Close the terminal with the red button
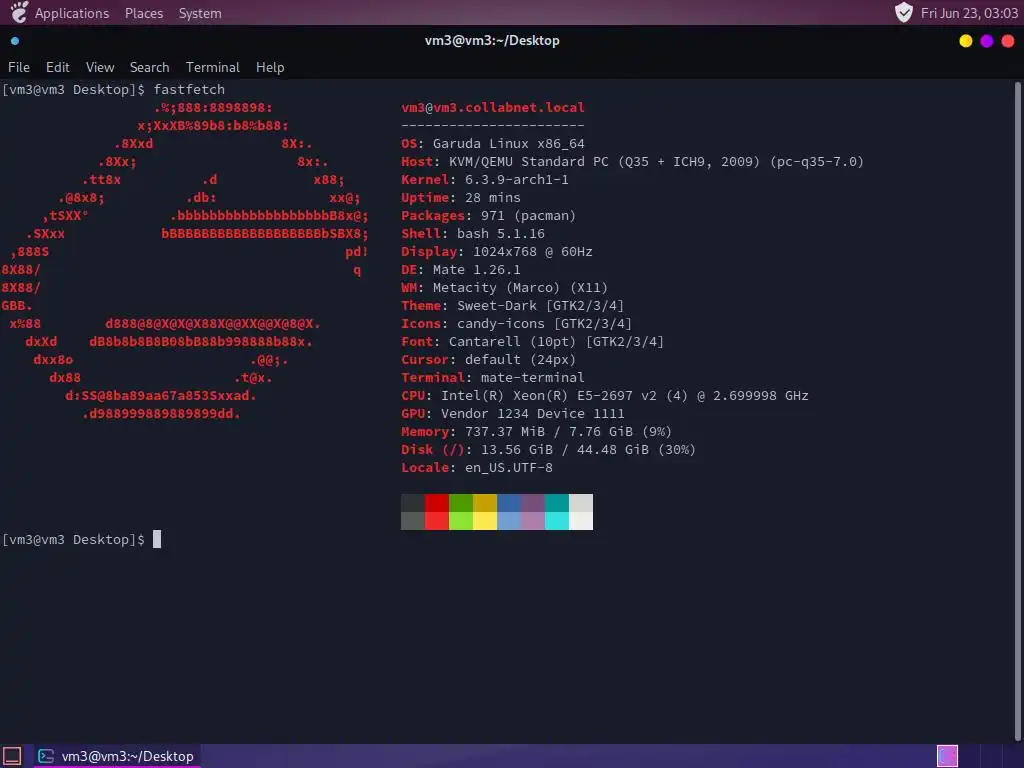 pos(1008,40)
